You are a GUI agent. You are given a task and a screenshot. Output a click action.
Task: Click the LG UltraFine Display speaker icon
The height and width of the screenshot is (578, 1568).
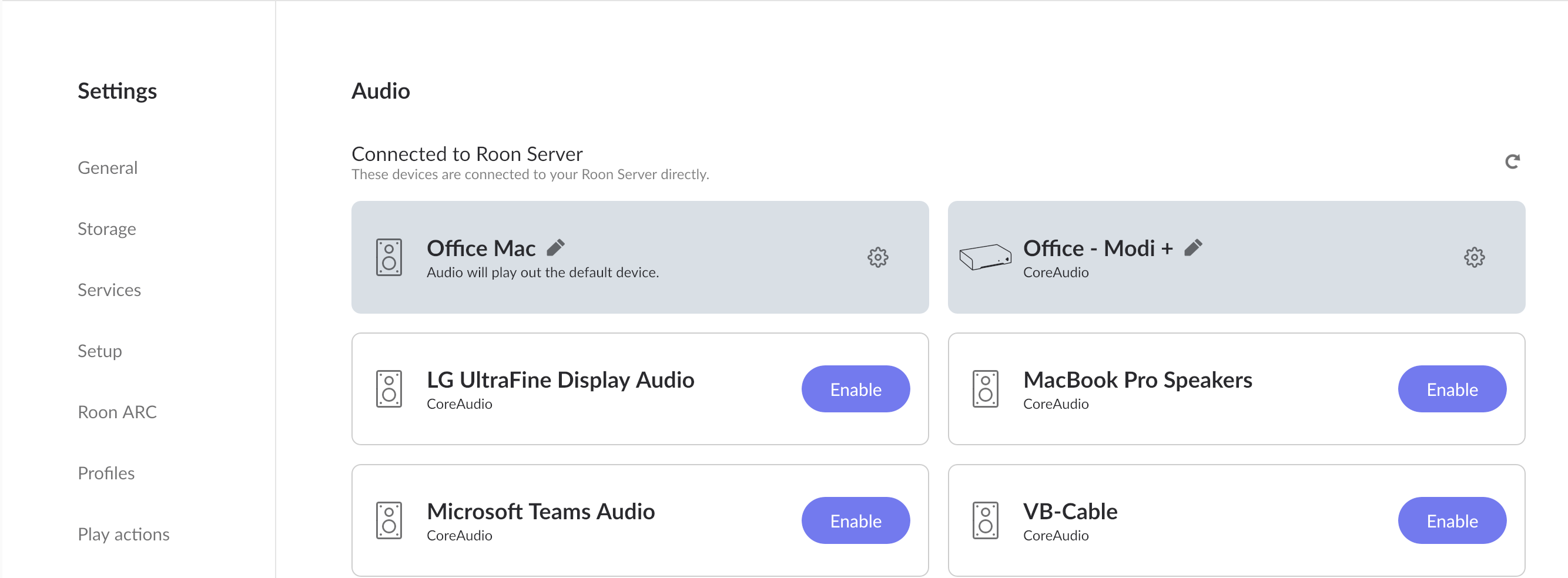[x=389, y=389]
